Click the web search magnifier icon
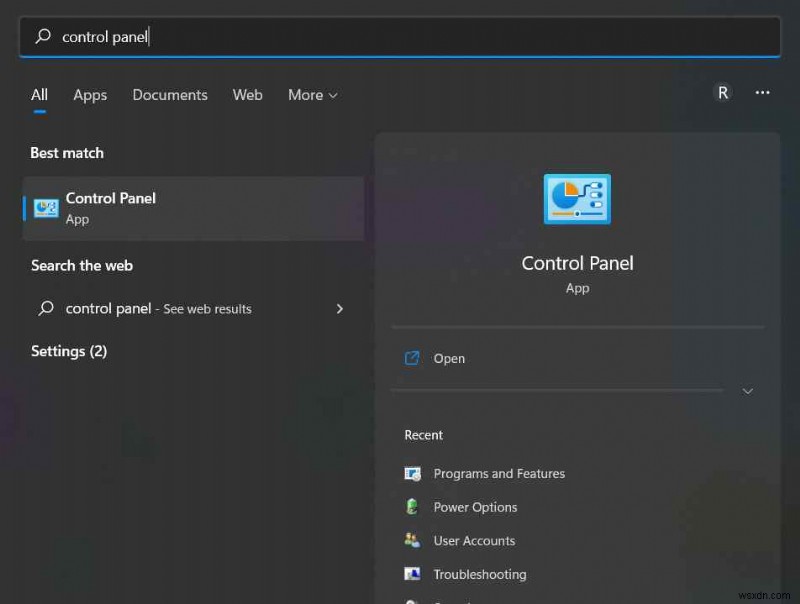 [x=46, y=308]
